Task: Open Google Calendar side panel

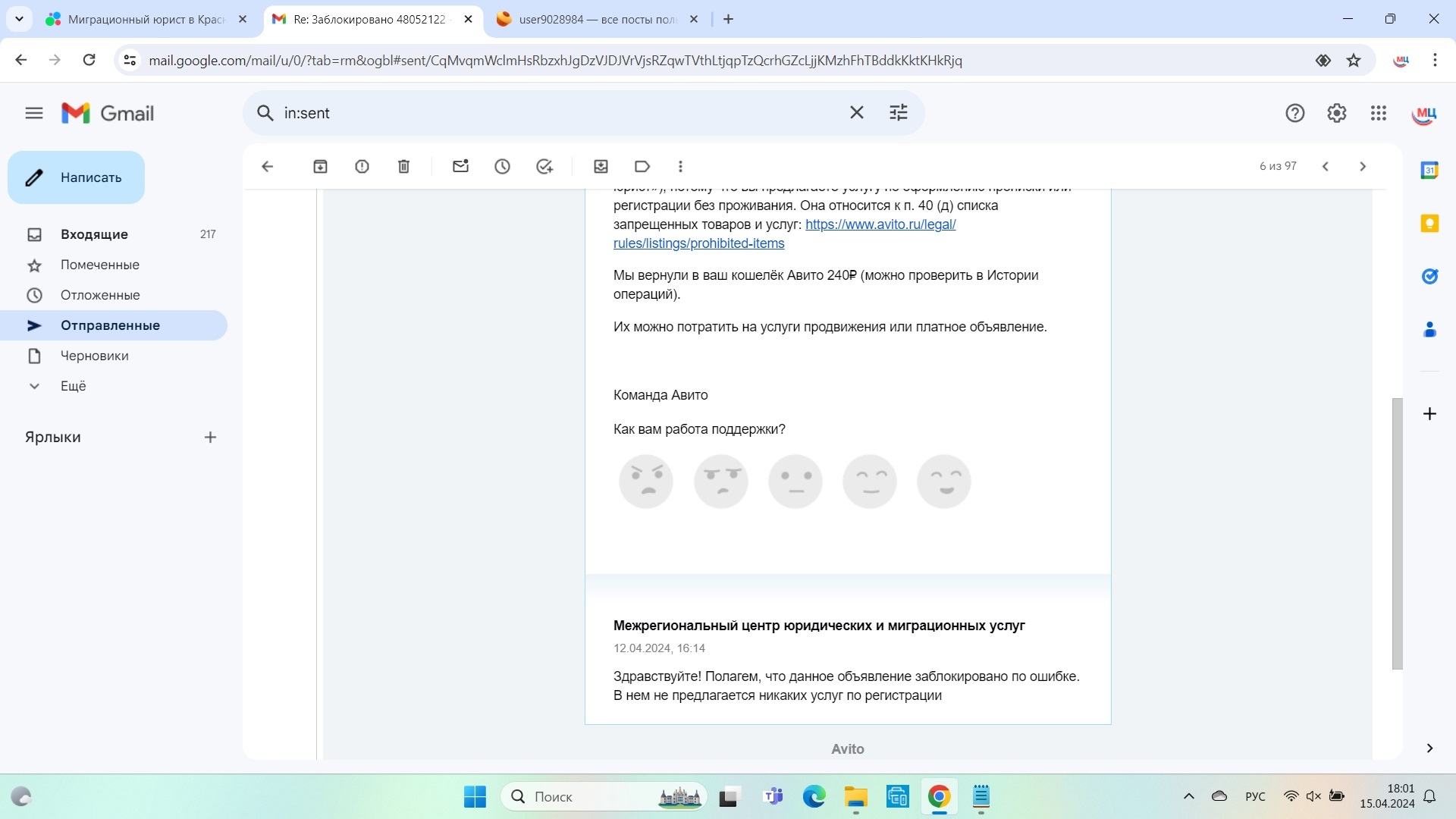Action: (x=1429, y=171)
